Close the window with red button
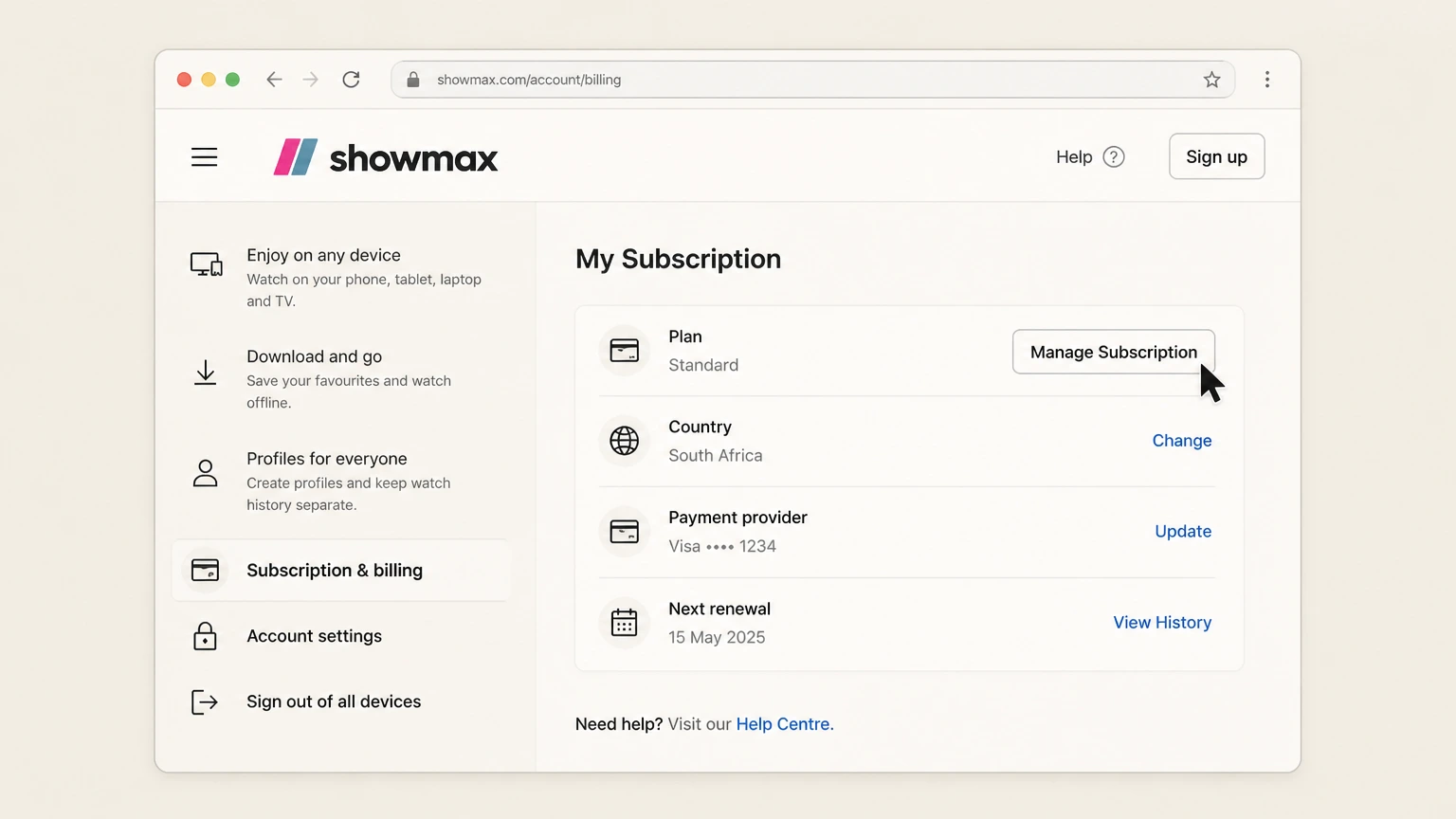Viewport: 1456px width, 819px height. click(184, 80)
